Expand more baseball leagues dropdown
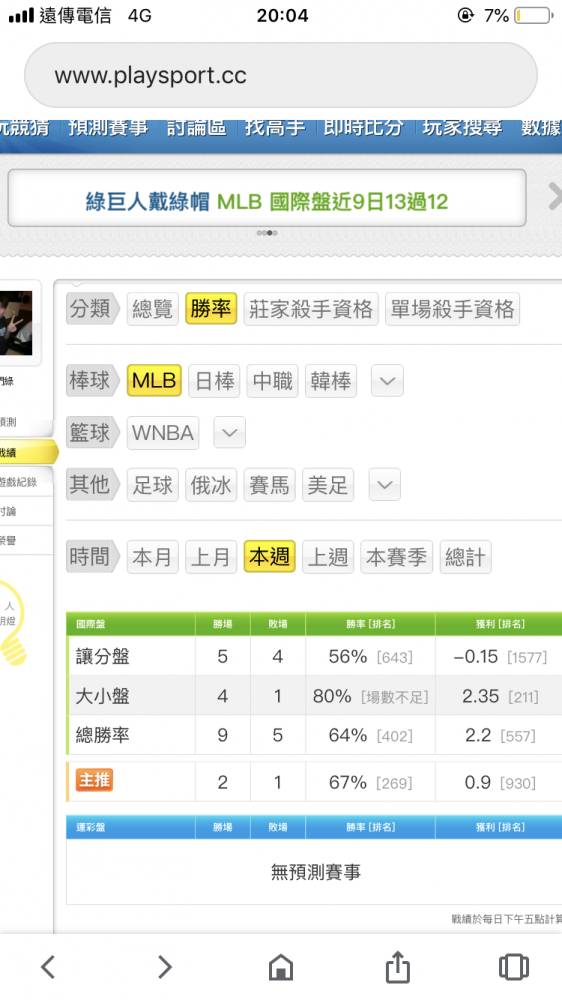 387,381
